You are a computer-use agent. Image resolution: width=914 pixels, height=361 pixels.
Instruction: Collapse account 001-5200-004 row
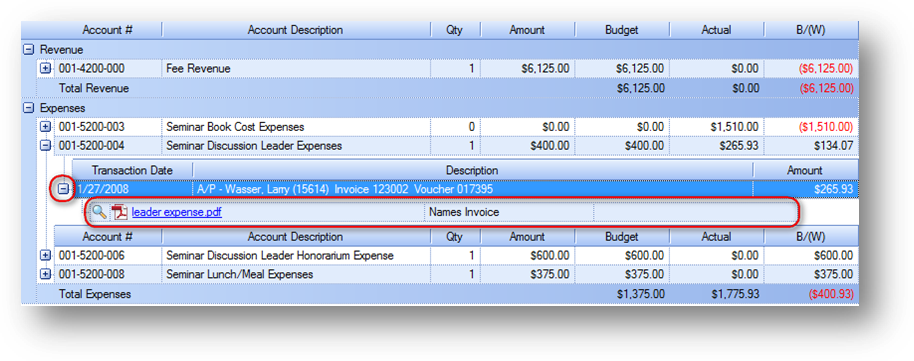[x=45, y=145]
